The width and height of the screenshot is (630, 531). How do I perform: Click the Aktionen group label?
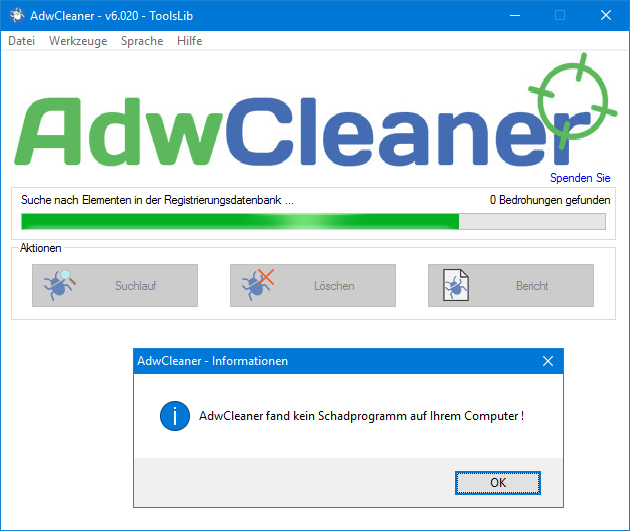tap(41, 248)
